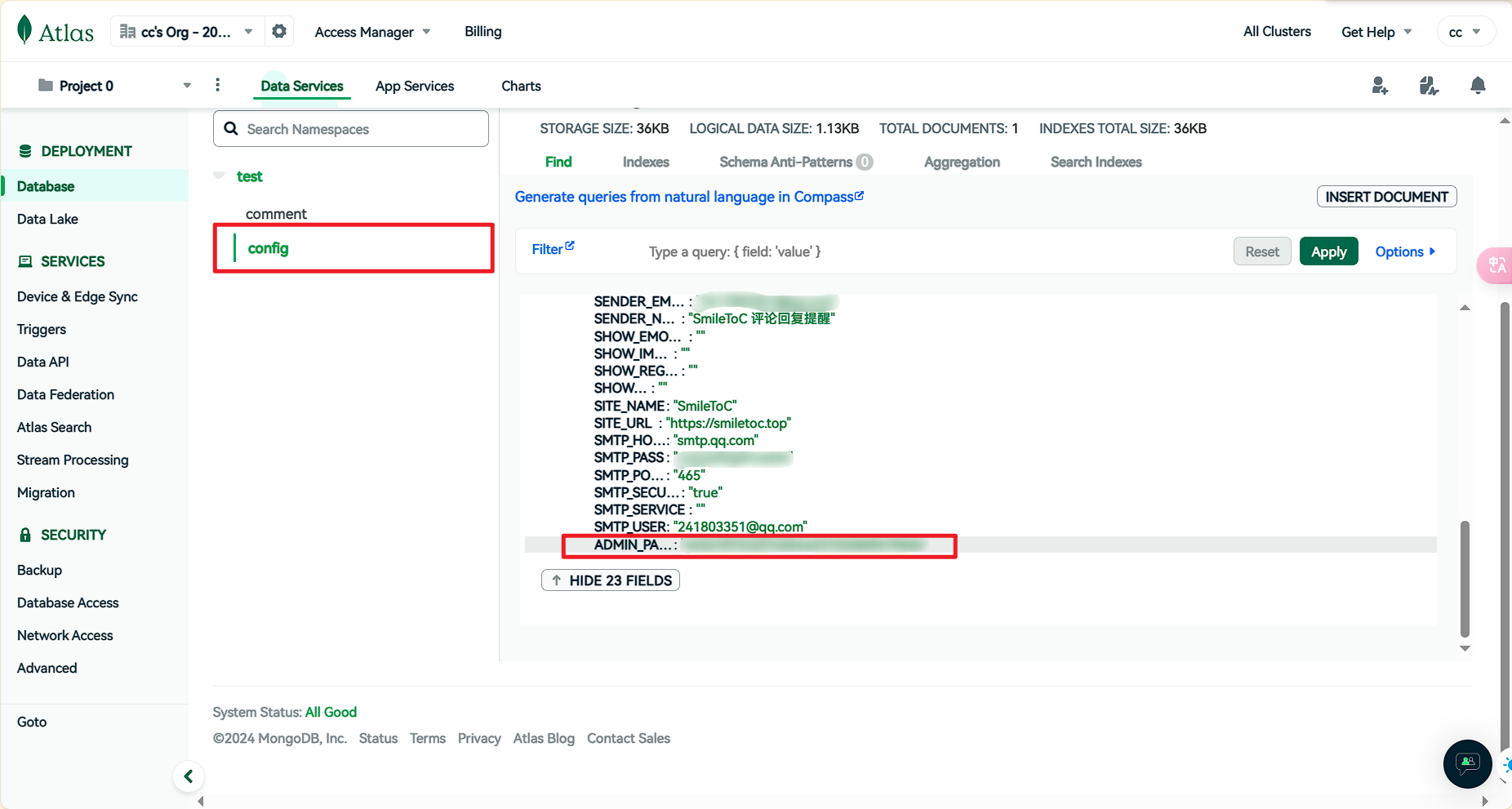Open project options three-dot menu
The image size is (1512, 809).
pyautogui.click(x=217, y=85)
